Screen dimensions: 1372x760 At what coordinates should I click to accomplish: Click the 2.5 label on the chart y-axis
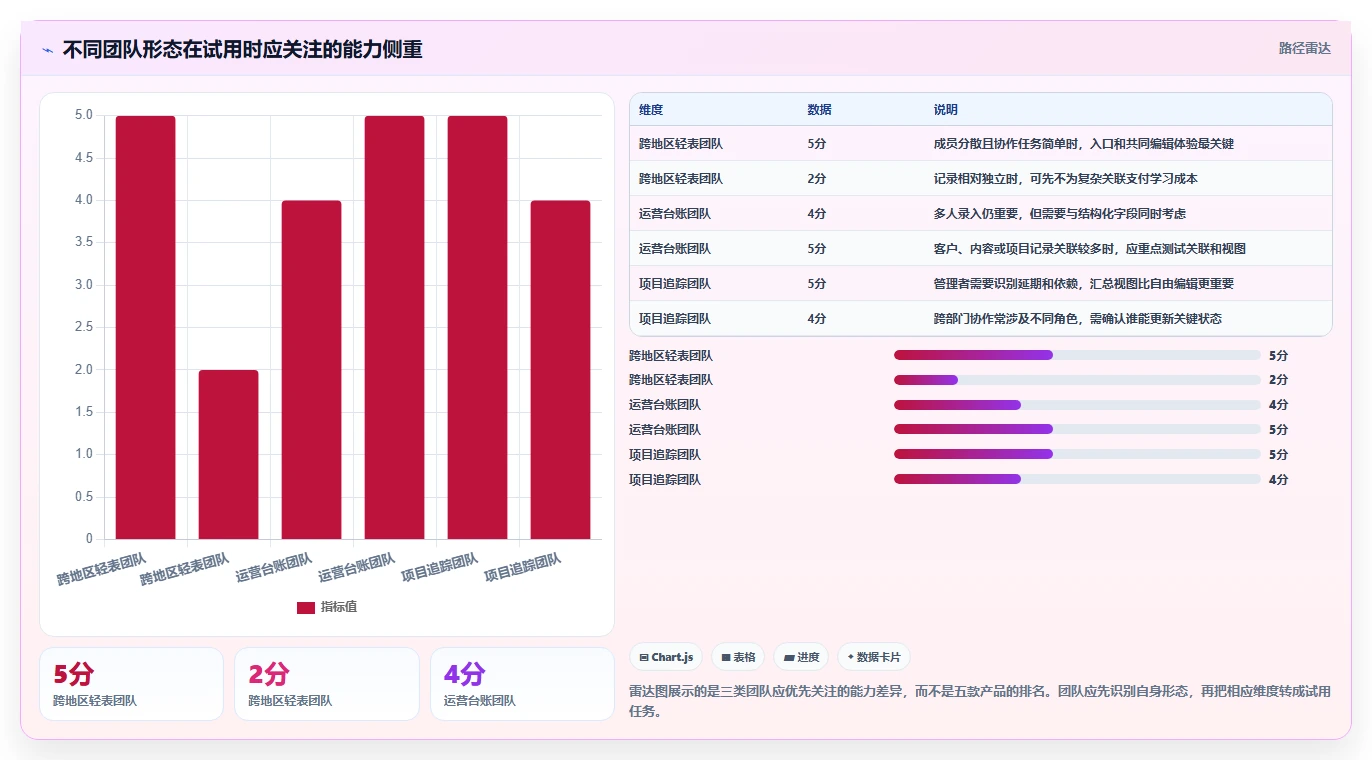click(84, 327)
